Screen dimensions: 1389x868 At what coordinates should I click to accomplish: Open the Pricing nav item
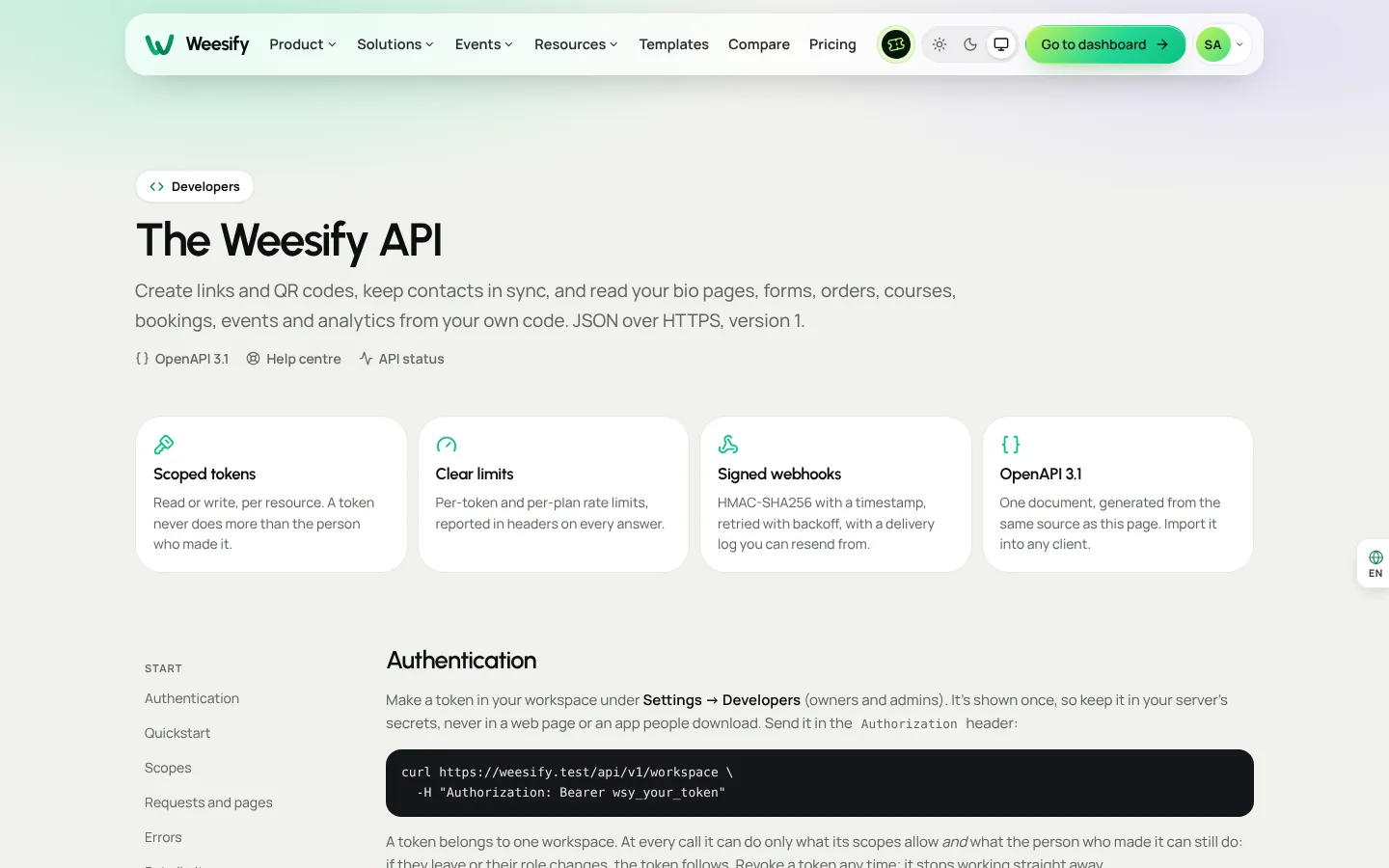tap(832, 44)
